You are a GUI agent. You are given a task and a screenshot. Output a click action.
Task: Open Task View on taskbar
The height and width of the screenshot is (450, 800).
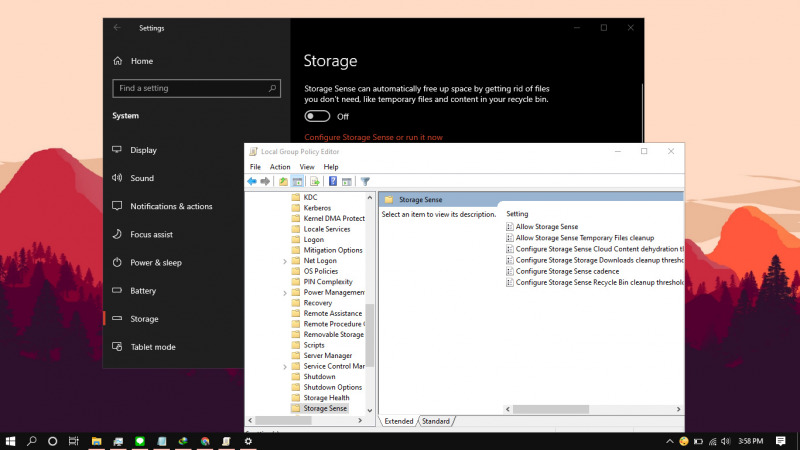click(74, 441)
